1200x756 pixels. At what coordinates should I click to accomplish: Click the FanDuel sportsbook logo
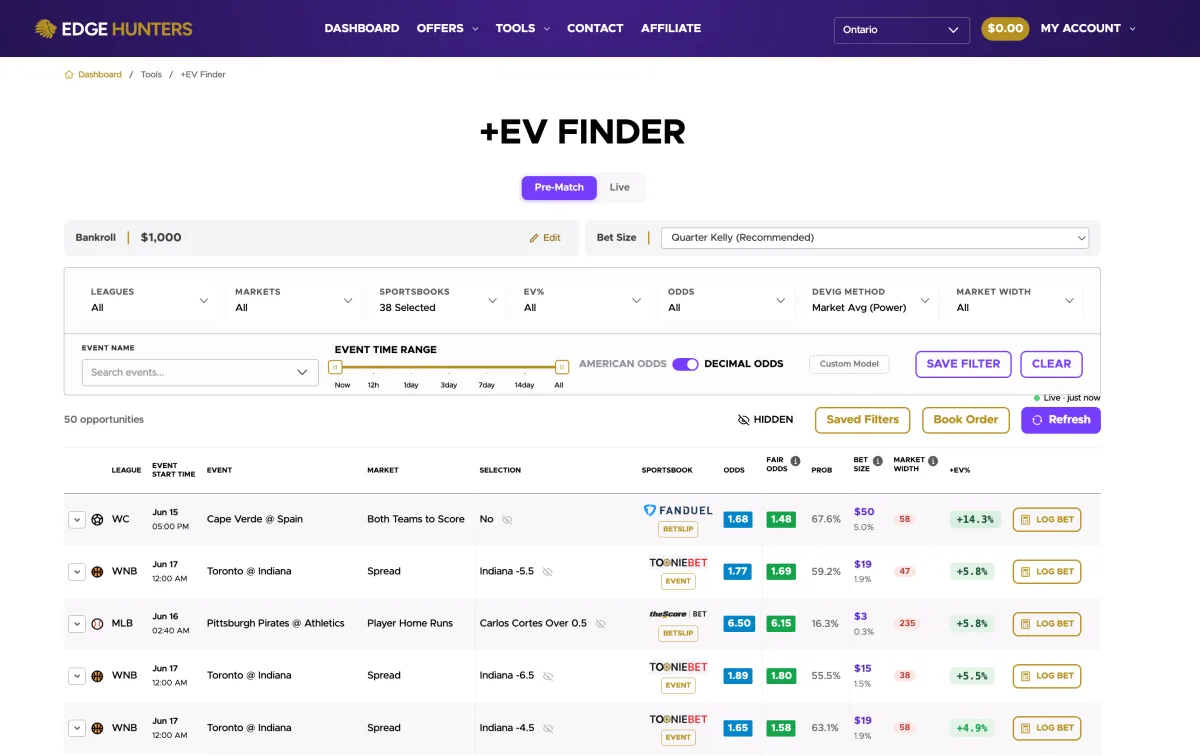[x=678, y=510]
